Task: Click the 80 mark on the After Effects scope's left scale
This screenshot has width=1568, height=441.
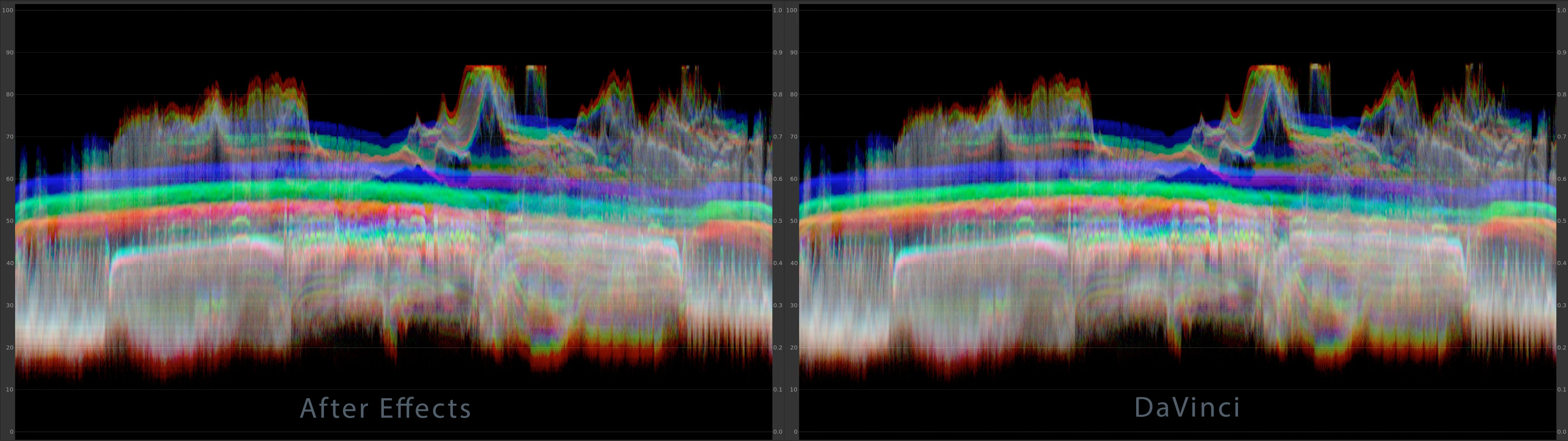Action: (x=9, y=94)
